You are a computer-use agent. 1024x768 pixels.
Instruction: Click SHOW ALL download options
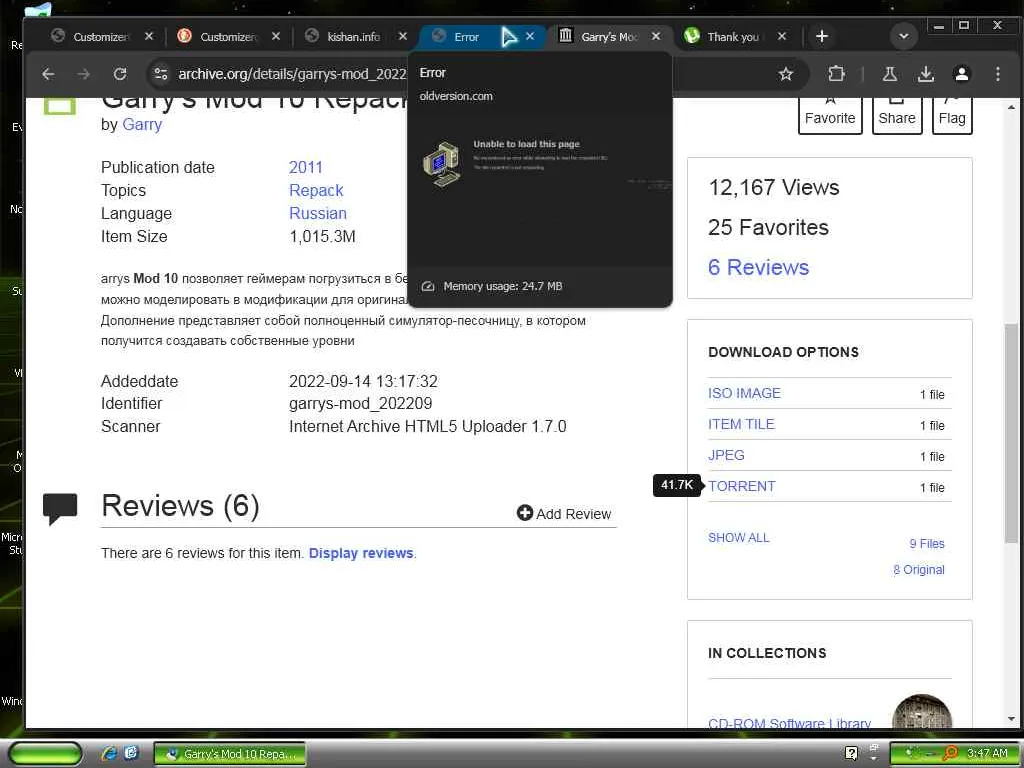pos(739,537)
